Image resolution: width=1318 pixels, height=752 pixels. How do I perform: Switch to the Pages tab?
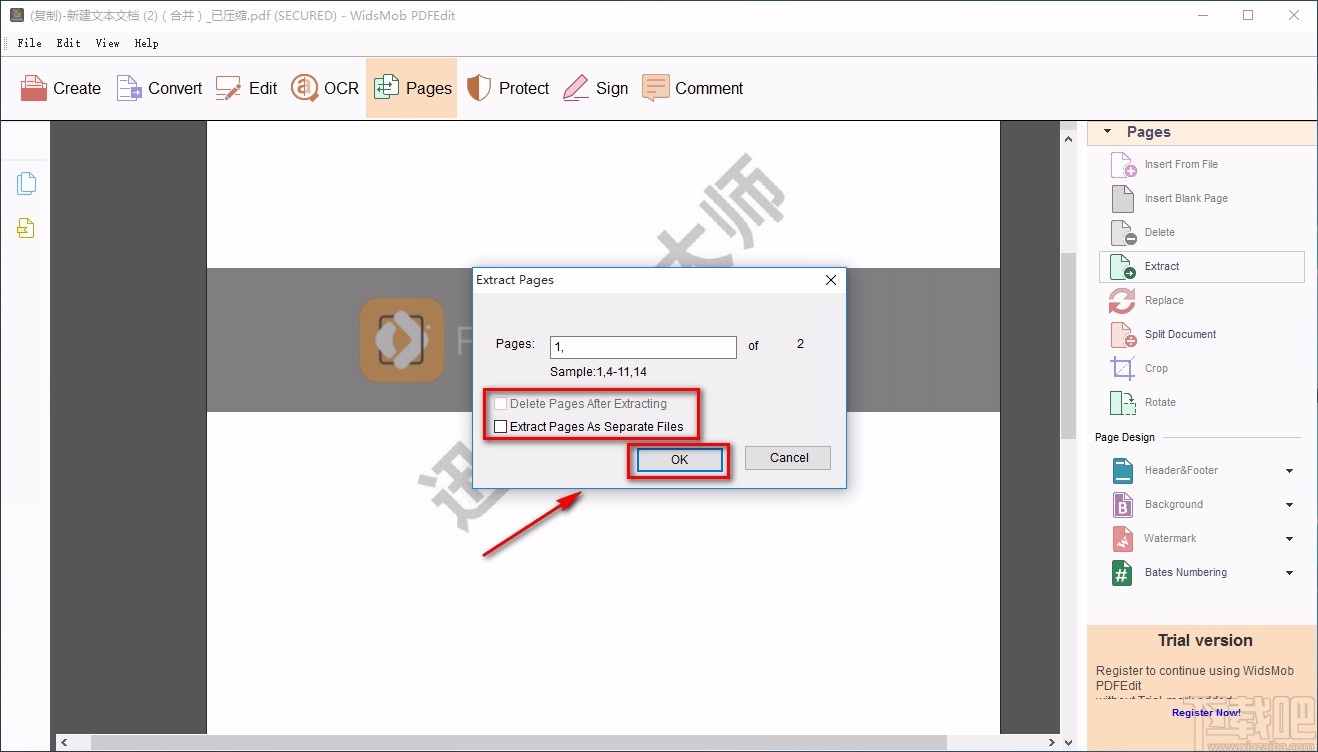click(411, 88)
